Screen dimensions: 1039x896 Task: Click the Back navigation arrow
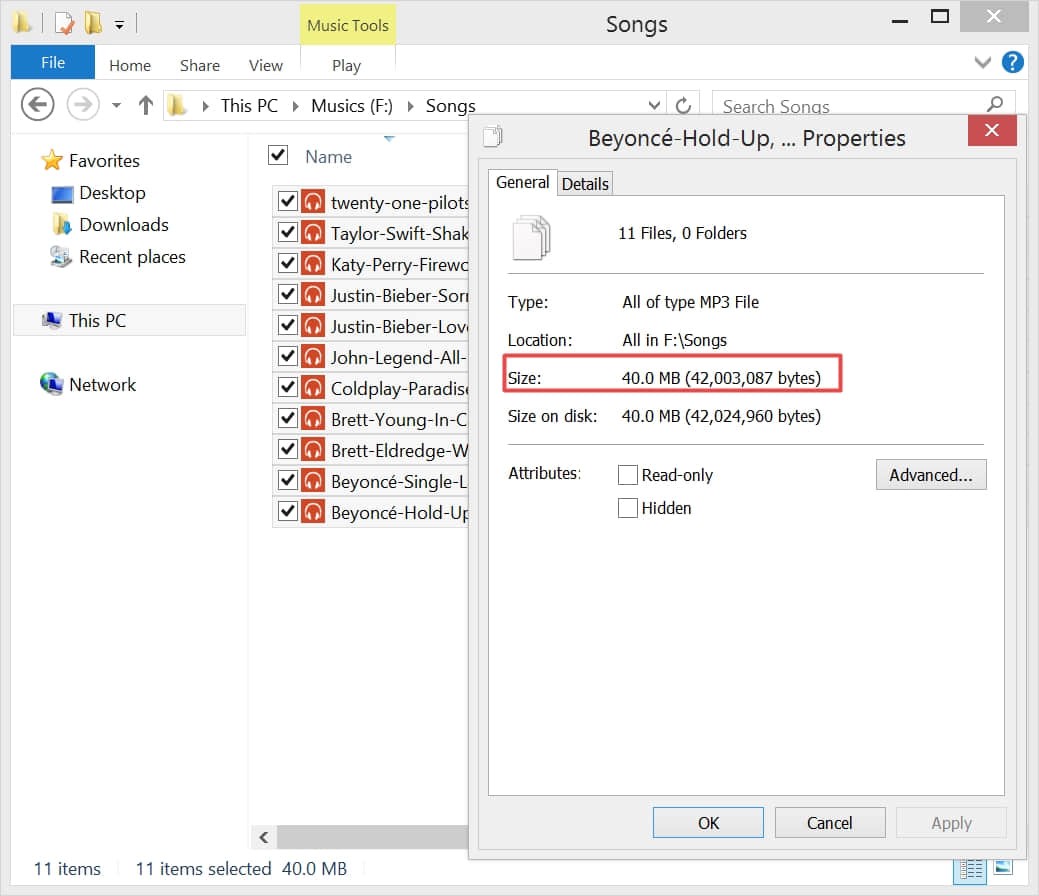pyautogui.click(x=38, y=105)
